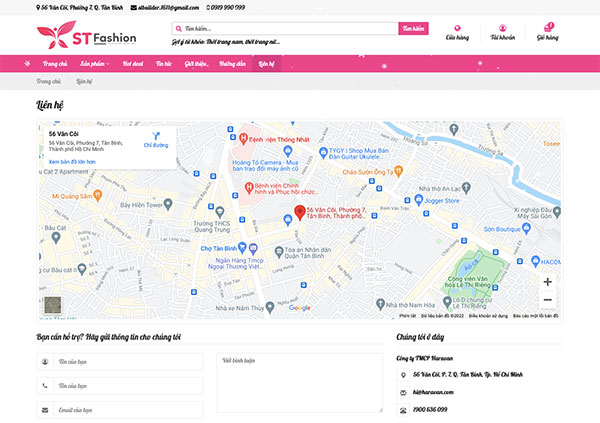This screenshot has width=600, height=423.
Task: Select Bệnh viện Thống Nhất hospital marker
Action: (x=243, y=139)
